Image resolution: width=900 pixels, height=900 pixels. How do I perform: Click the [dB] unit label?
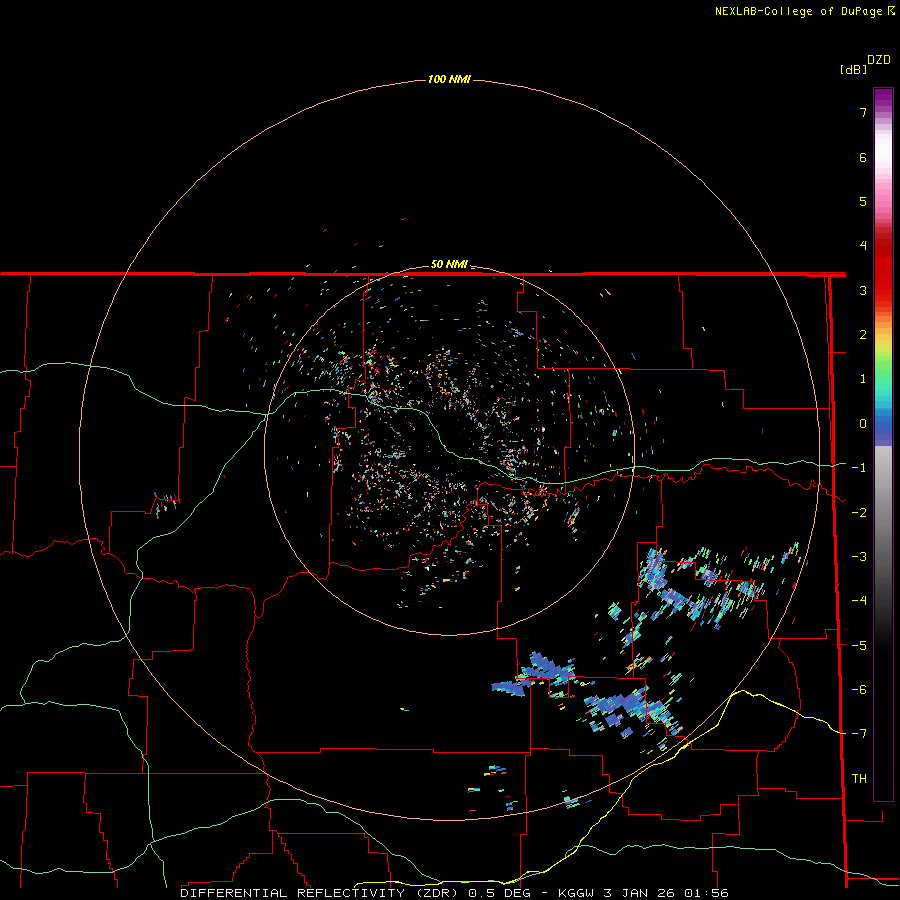(854, 70)
